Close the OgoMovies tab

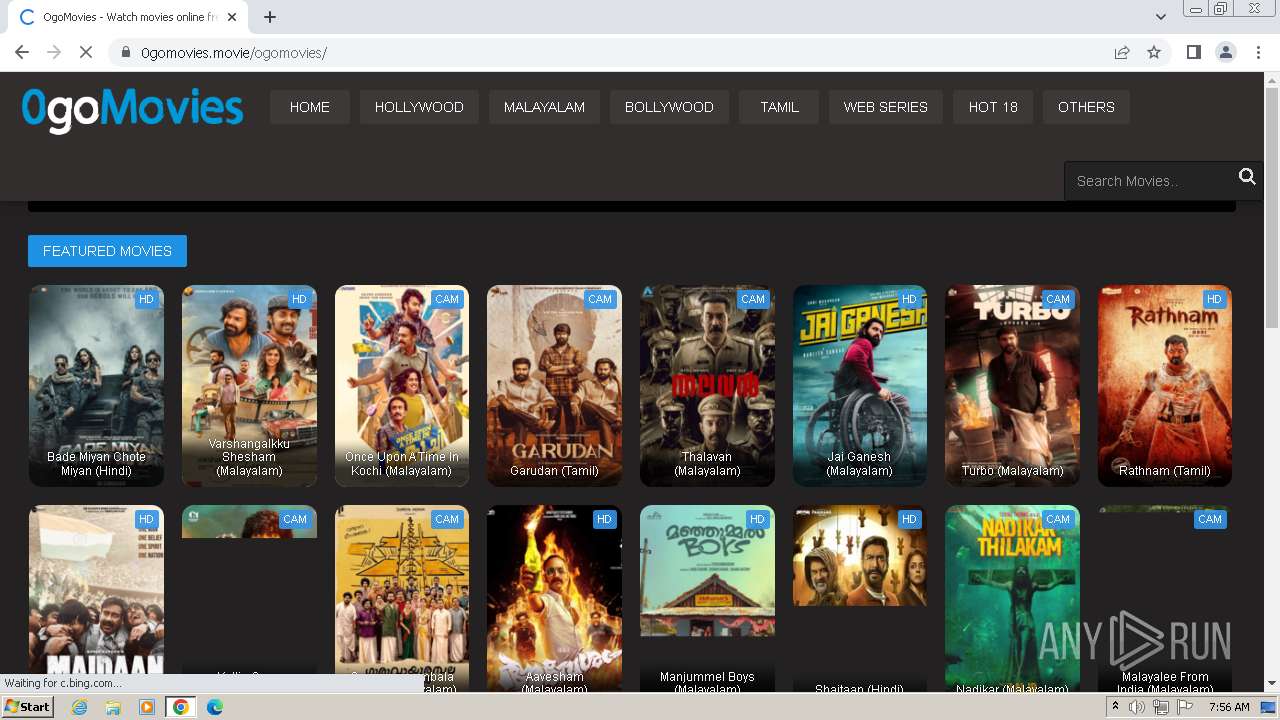232,17
